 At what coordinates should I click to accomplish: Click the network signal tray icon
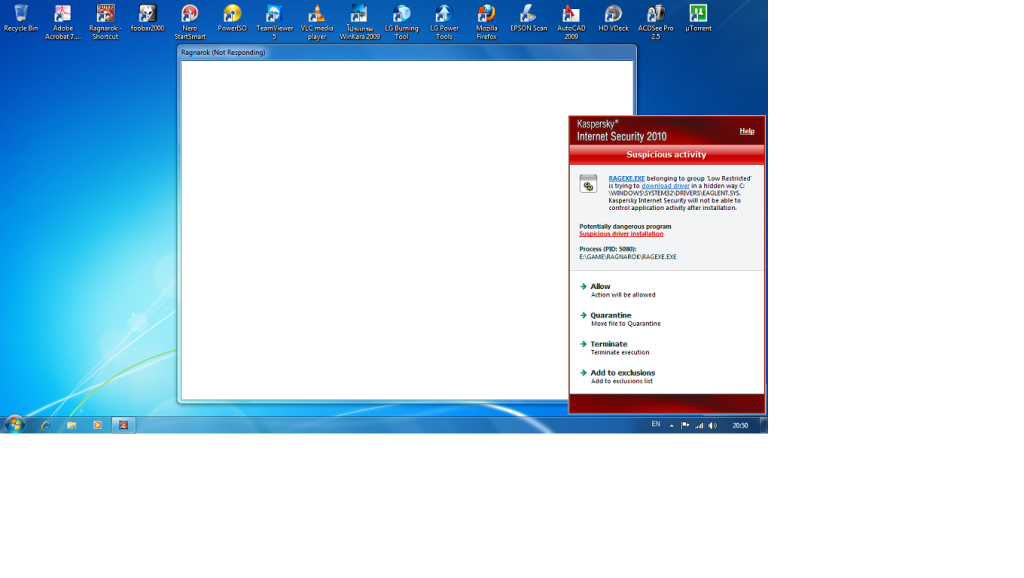tap(699, 425)
